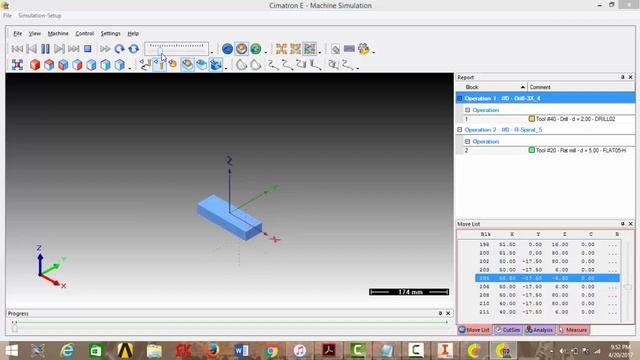The image size is (640, 360).
Task: Toggle the orange-gray sphere mode icon
Action: pyautogui.click(x=242, y=49)
